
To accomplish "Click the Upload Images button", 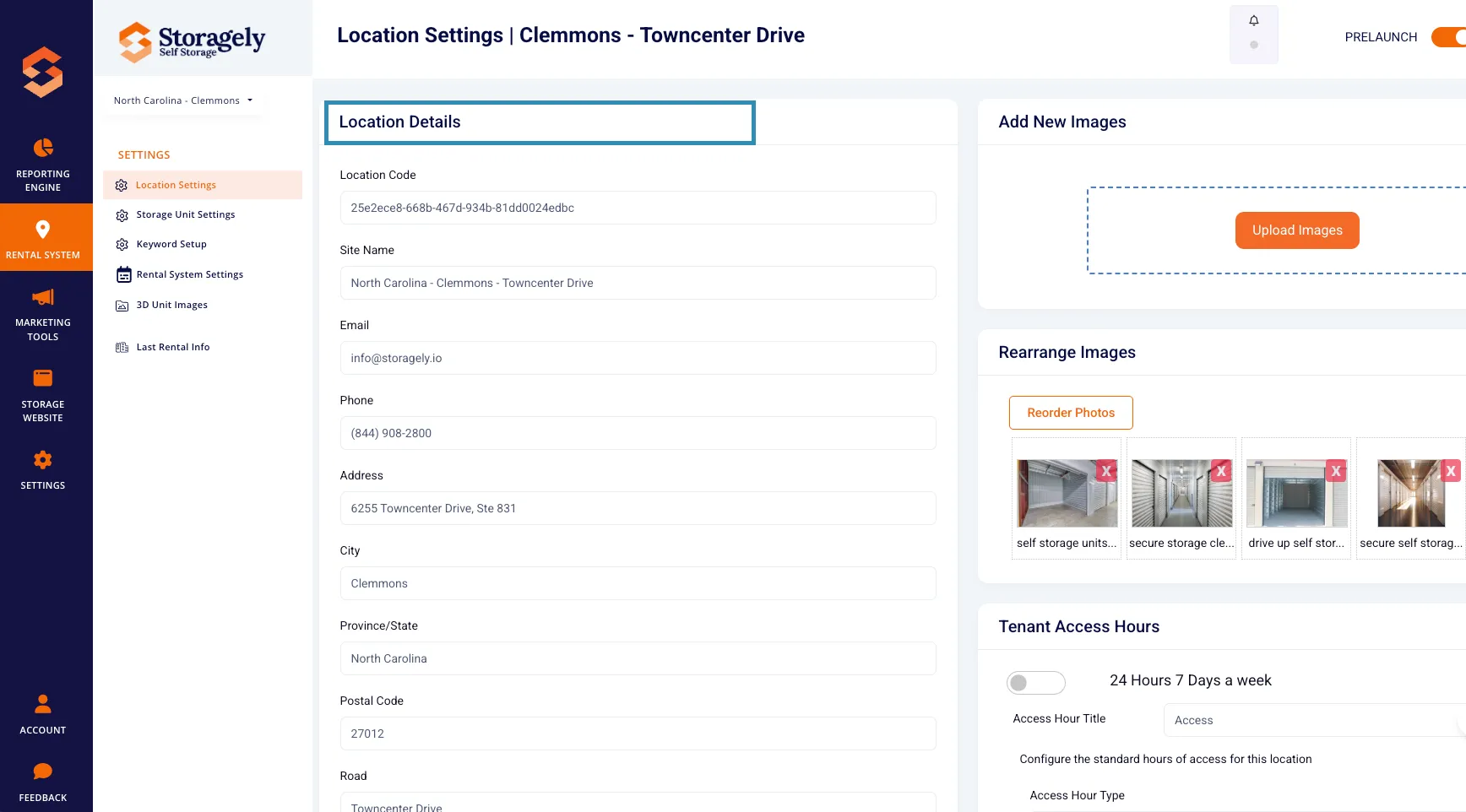I will pos(1297,230).
